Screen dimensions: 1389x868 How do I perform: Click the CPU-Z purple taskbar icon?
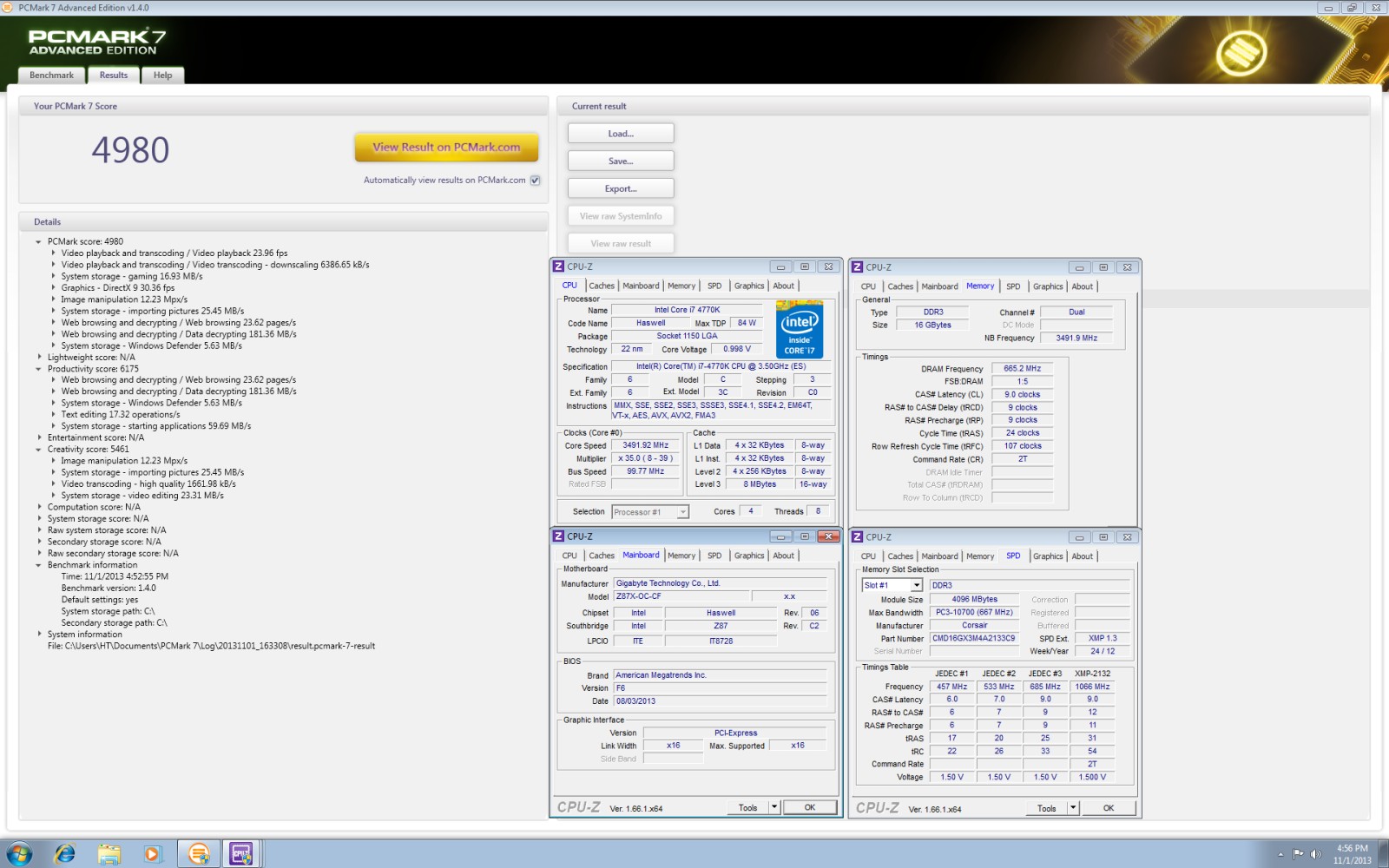[240, 854]
